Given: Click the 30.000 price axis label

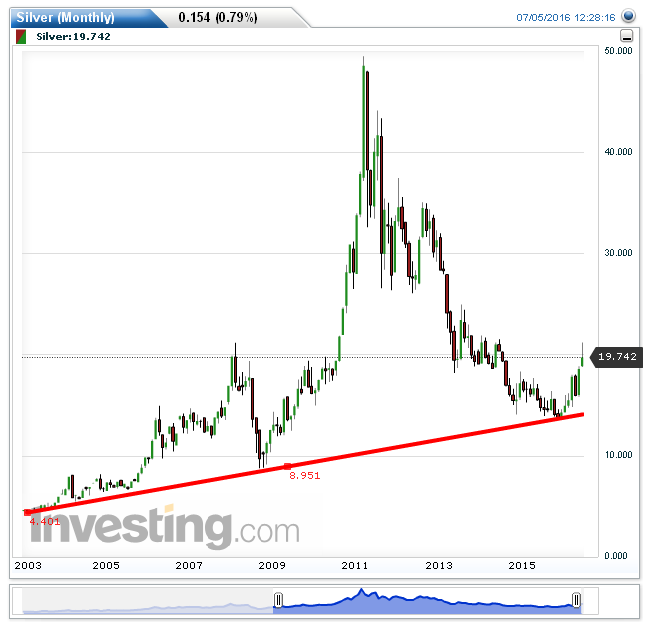Looking at the screenshot, I should coord(618,253).
